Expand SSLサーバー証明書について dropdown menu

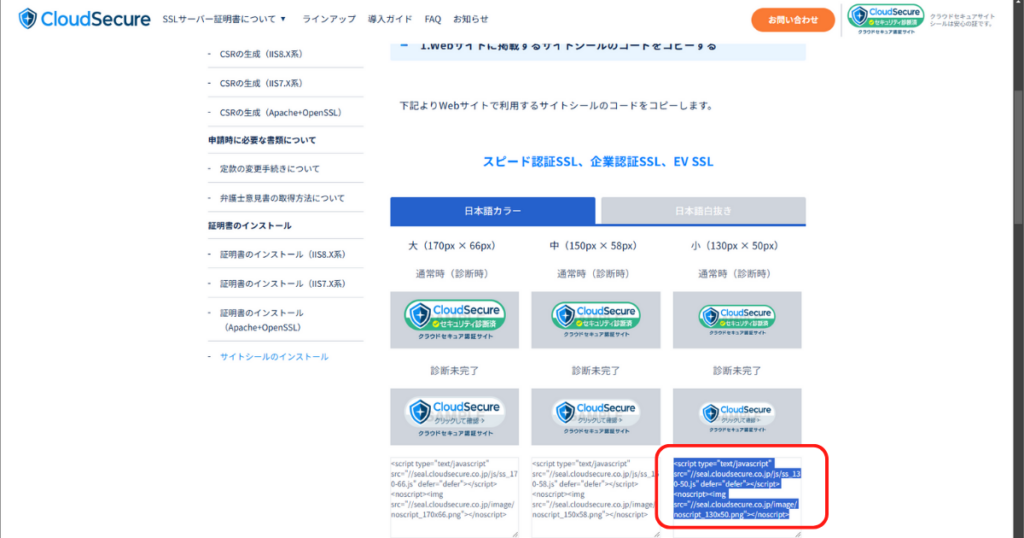224,19
